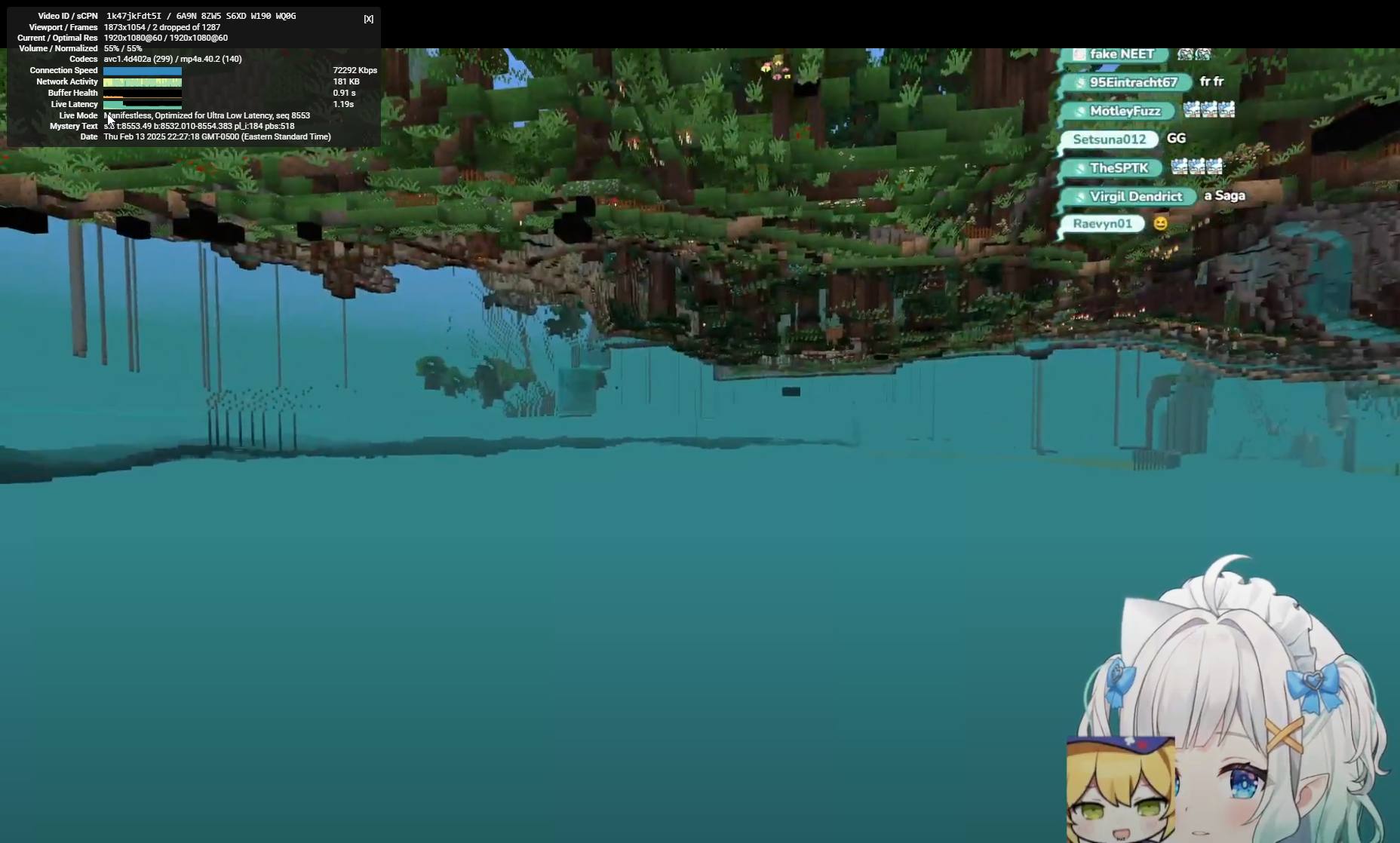Click chat username 'Setsuna012'
The height and width of the screenshot is (843, 1400).
coord(1110,139)
